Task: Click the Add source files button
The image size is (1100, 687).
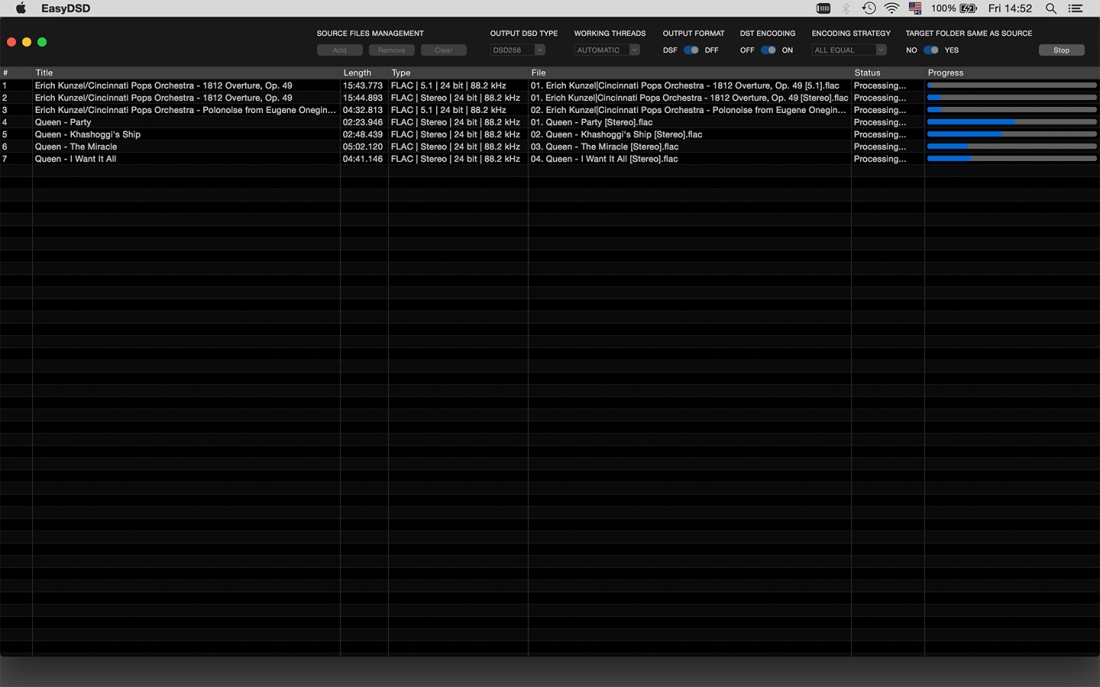Action: click(x=340, y=50)
